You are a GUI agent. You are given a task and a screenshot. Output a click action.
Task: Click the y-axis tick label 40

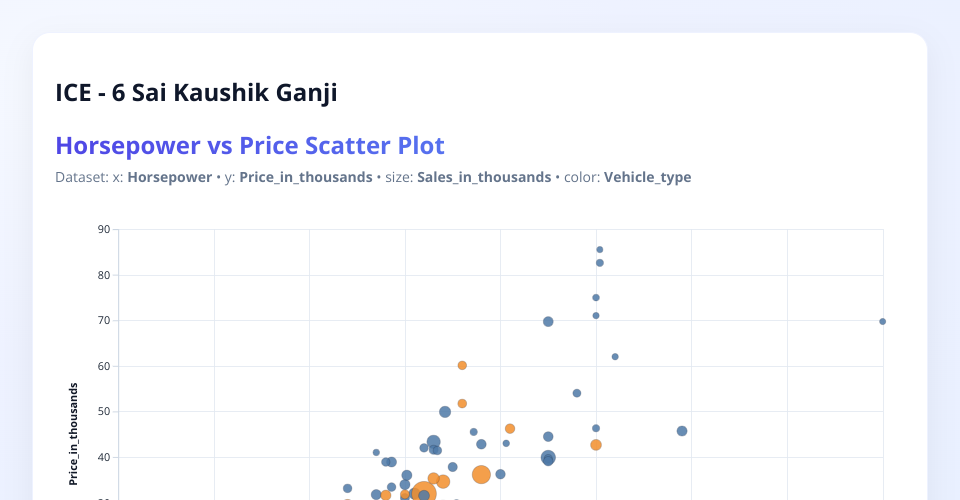[104, 457]
